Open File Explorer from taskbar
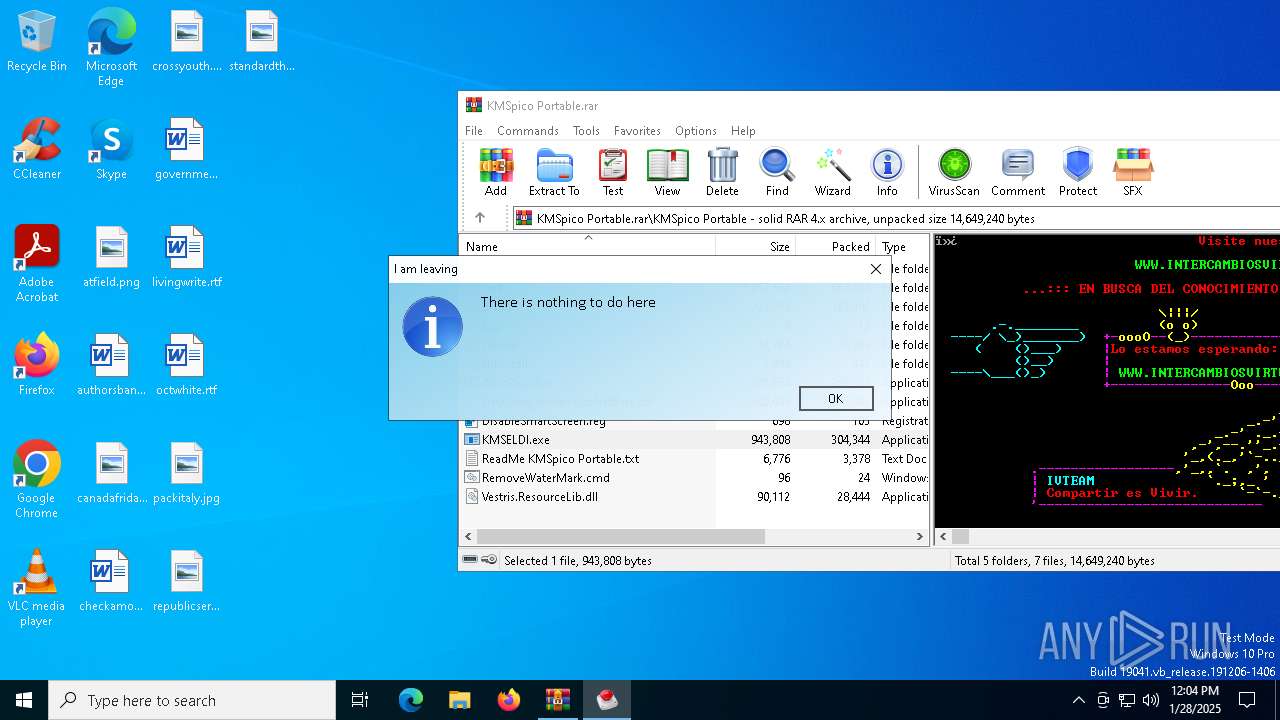The image size is (1280, 720). pos(459,700)
